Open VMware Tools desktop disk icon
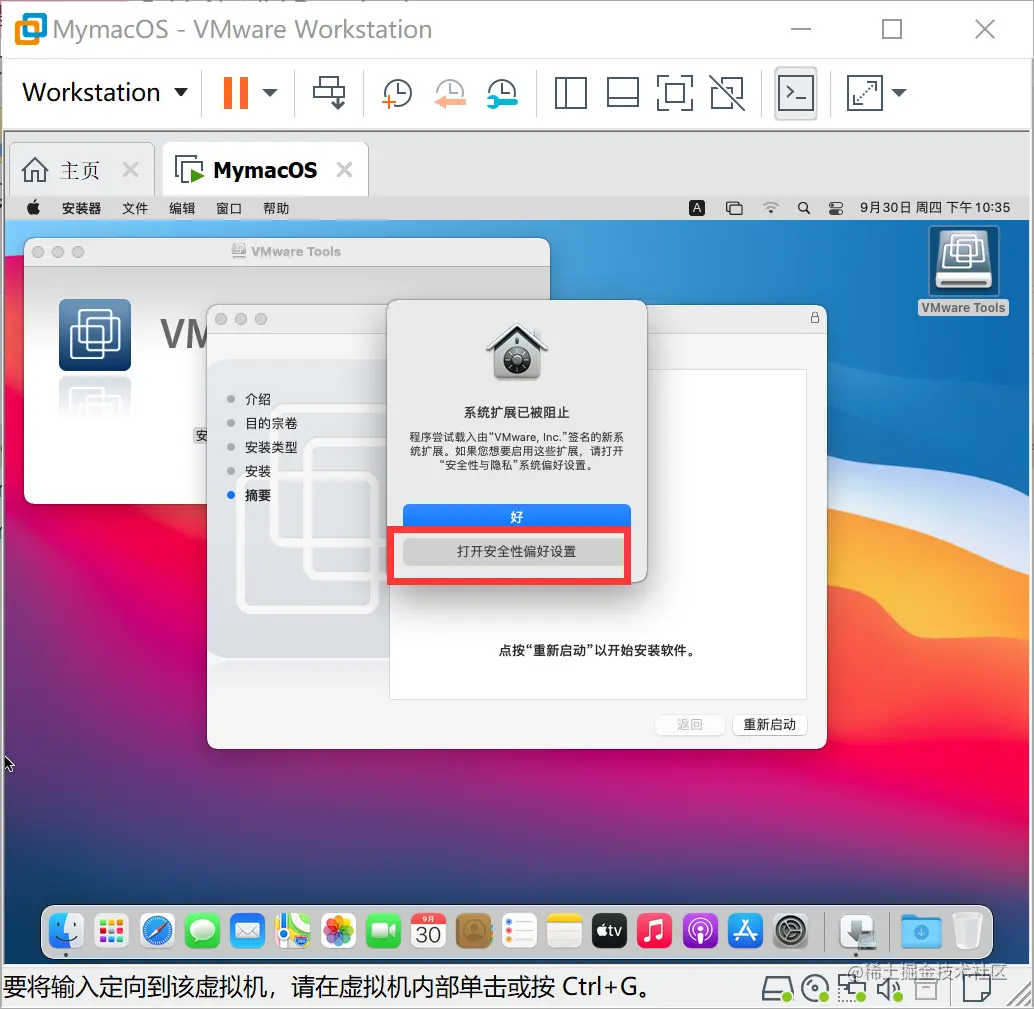1034x1009 pixels. click(963, 271)
